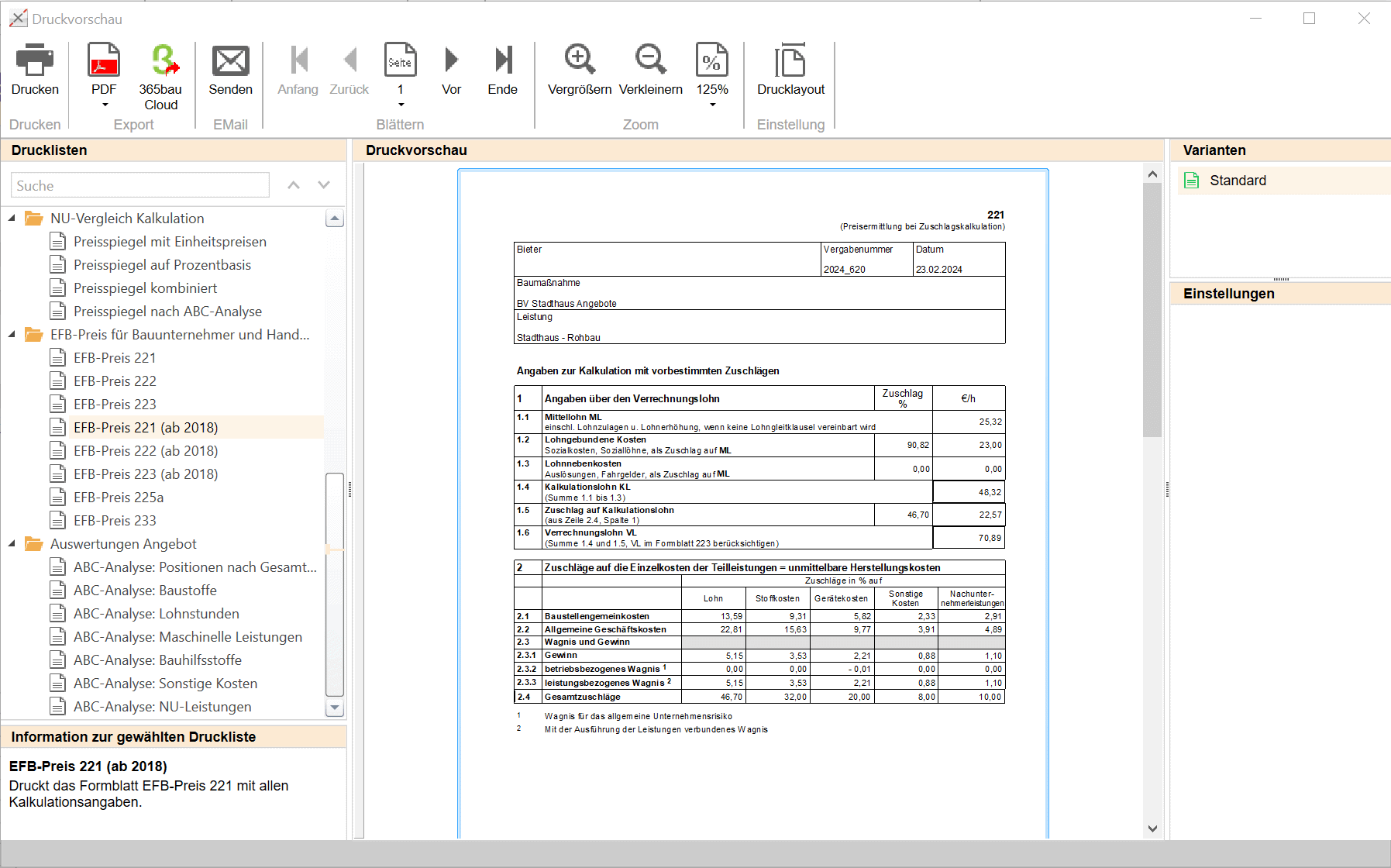The height and width of the screenshot is (868, 1391).
Task: Click the Drucken printer icon
Action: coord(35,61)
